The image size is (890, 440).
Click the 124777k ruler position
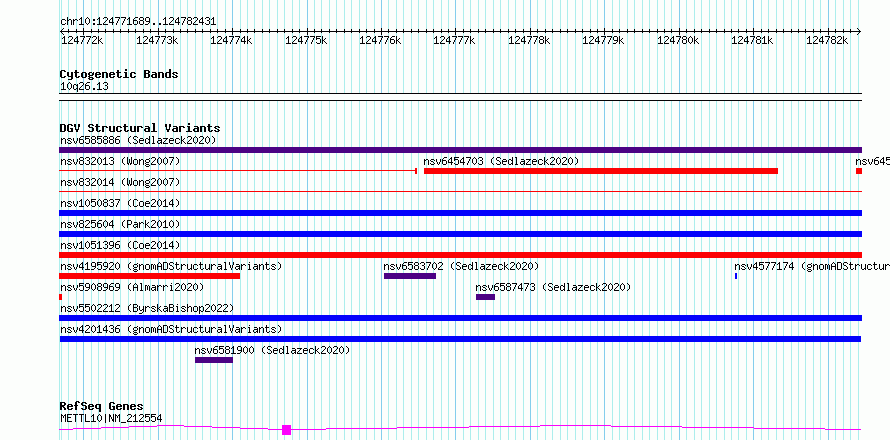[455, 40]
